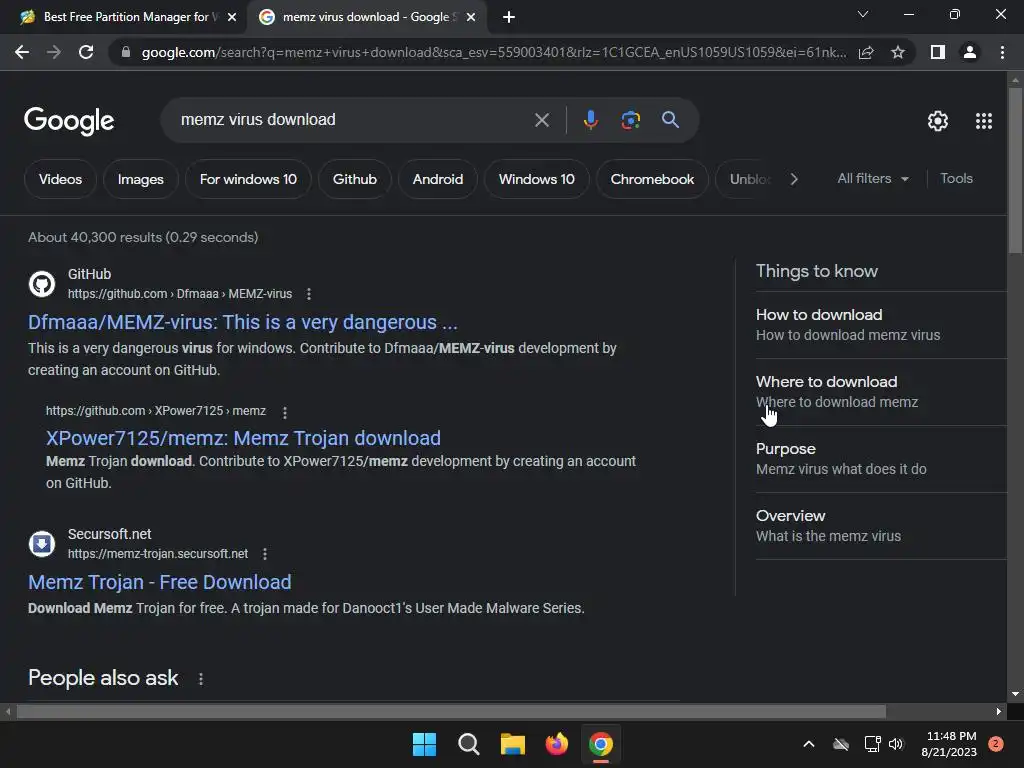Open Chrome three-dot customize menu

(x=1002, y=52)
